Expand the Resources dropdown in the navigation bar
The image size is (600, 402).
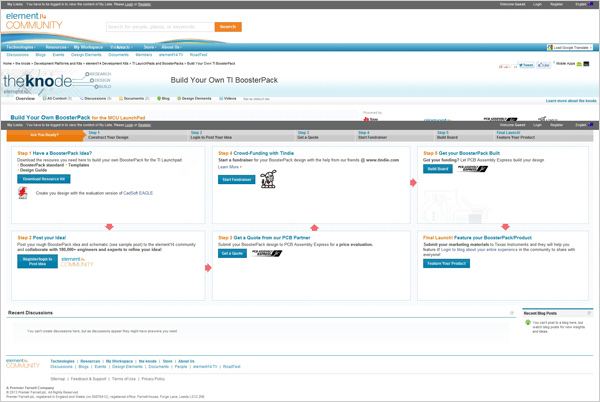pos(57,47)
